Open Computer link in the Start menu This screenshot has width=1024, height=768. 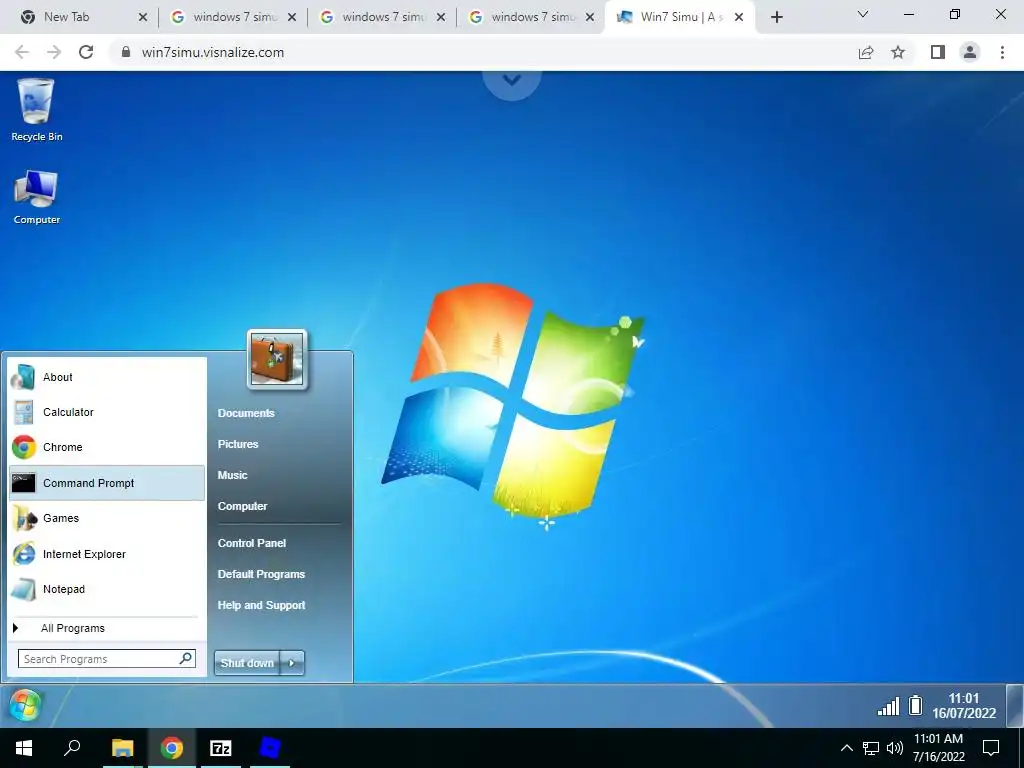[x=242, y=506]
